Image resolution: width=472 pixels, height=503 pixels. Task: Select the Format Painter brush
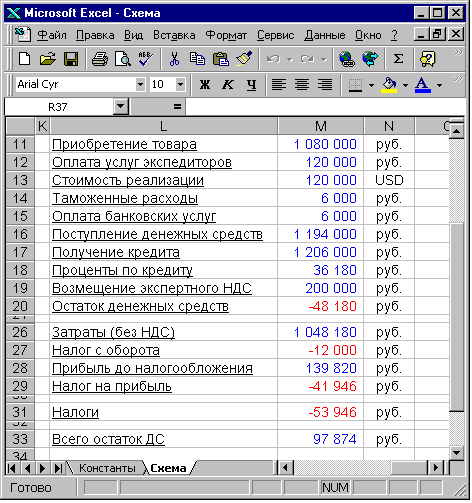(x=244, y=59)
